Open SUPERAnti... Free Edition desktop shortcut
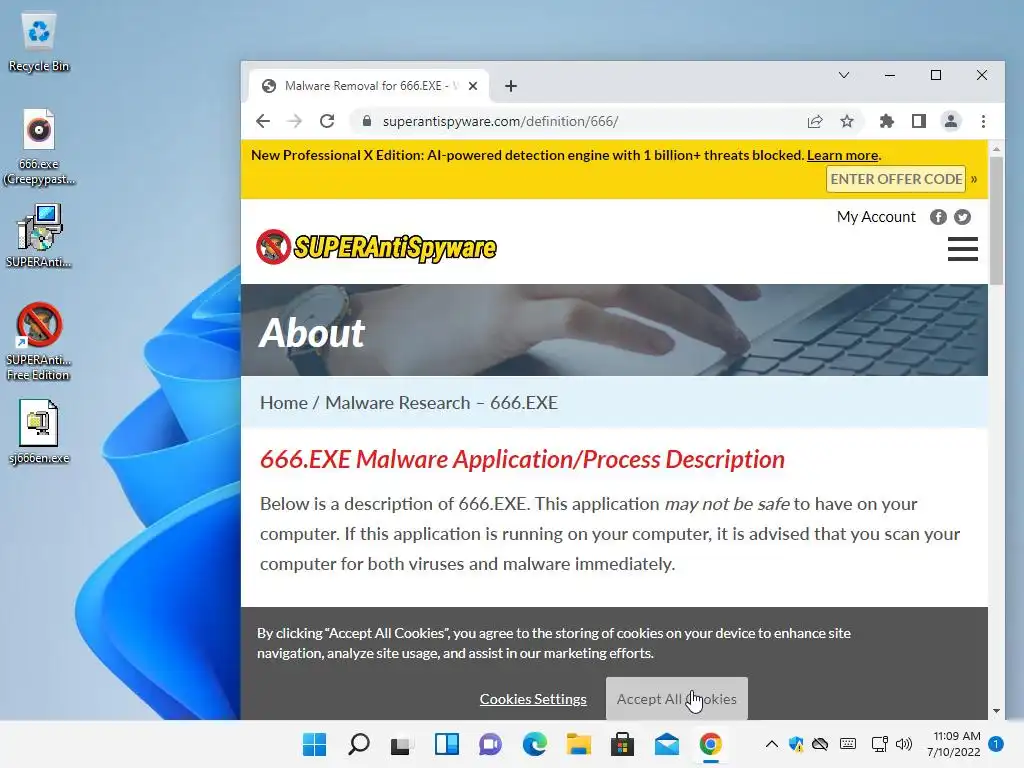 [x=39, y=341]
